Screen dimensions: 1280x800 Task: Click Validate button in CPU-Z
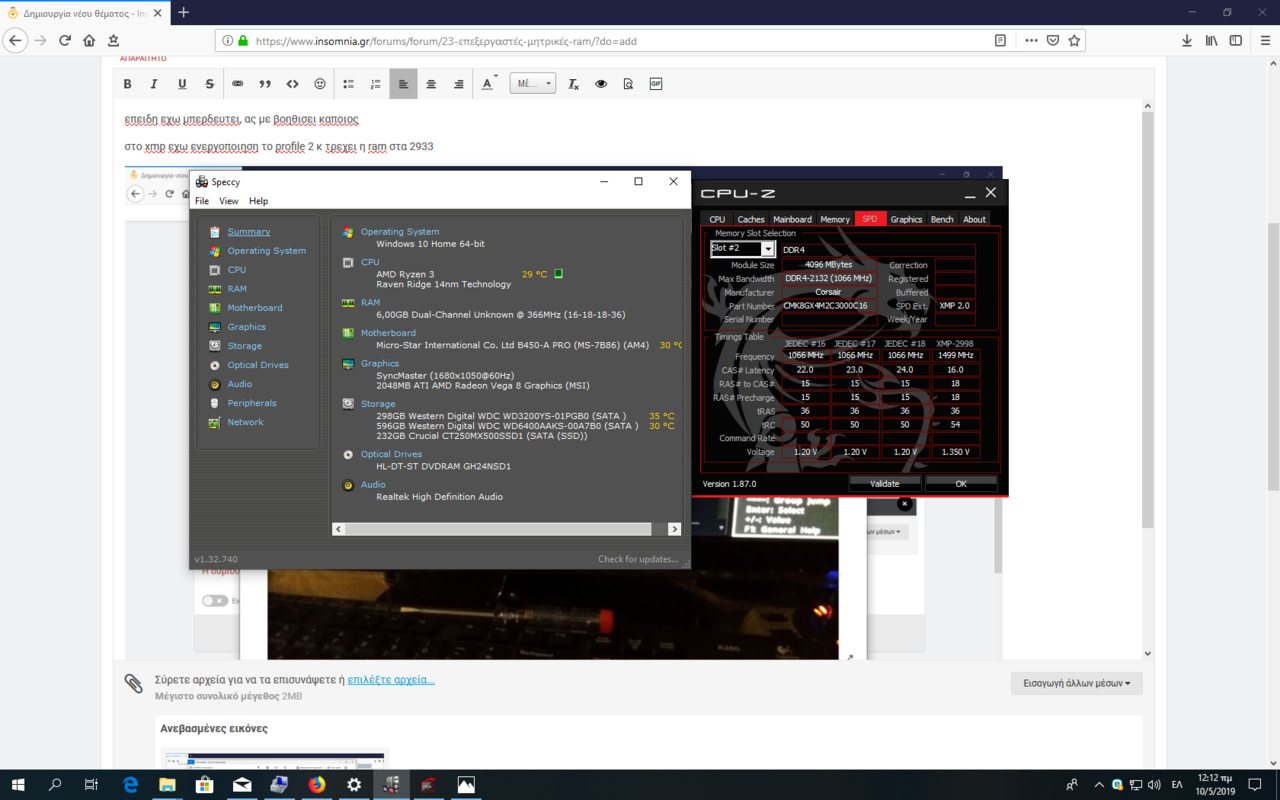[885, 484]
